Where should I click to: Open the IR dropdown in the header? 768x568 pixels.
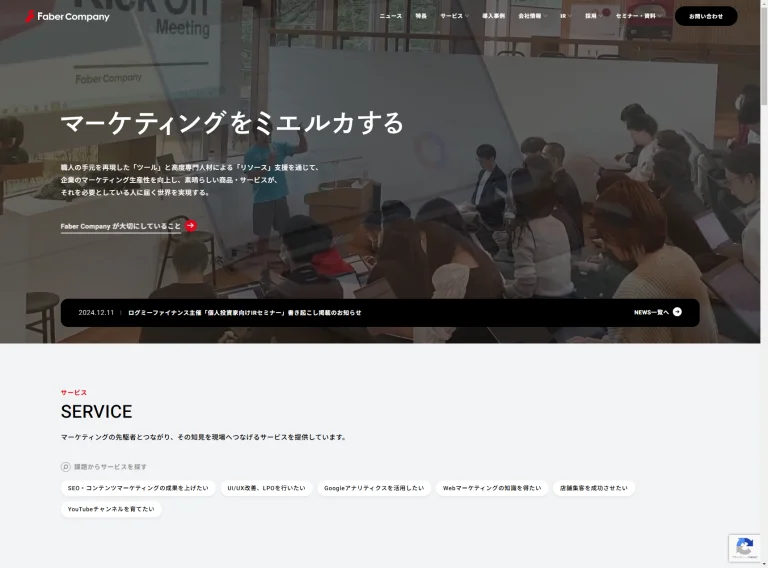click(x=565, y=16)
